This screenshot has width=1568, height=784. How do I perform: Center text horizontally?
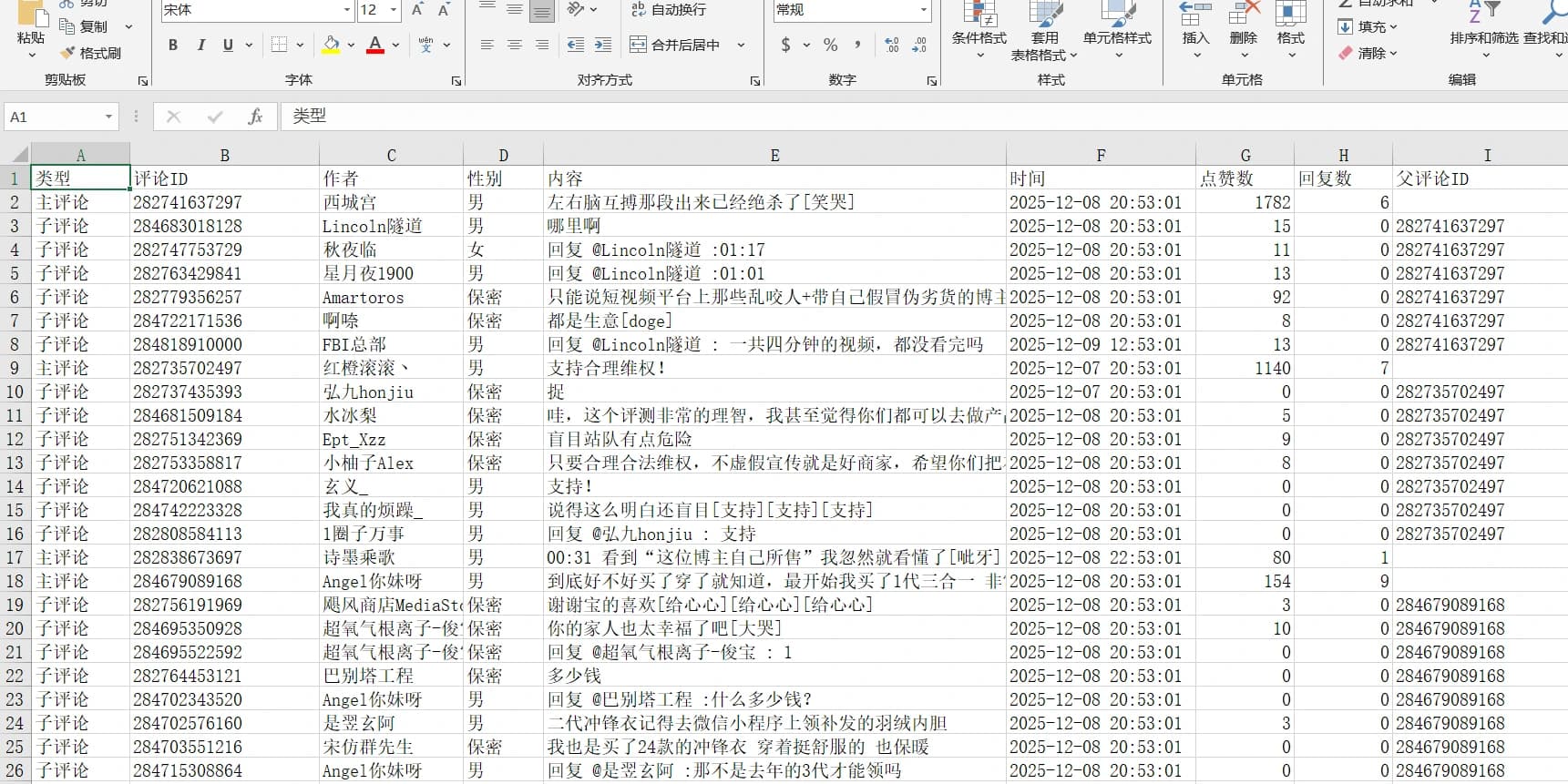coord(515,45)
